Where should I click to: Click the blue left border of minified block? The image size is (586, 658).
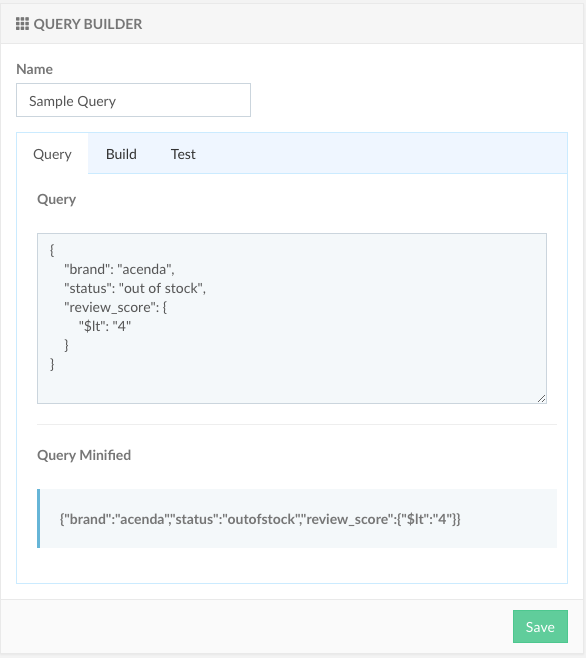(x=39, y=518)
